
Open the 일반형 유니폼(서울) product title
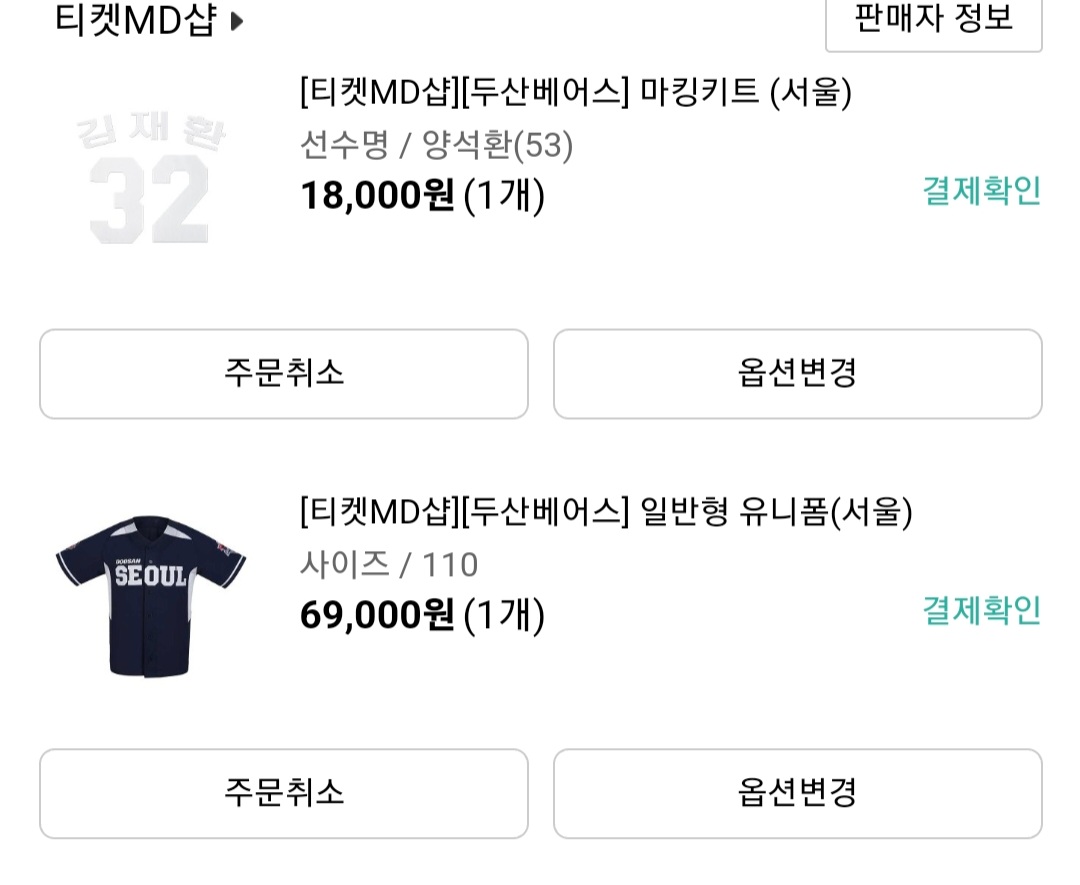coord(606,512)
